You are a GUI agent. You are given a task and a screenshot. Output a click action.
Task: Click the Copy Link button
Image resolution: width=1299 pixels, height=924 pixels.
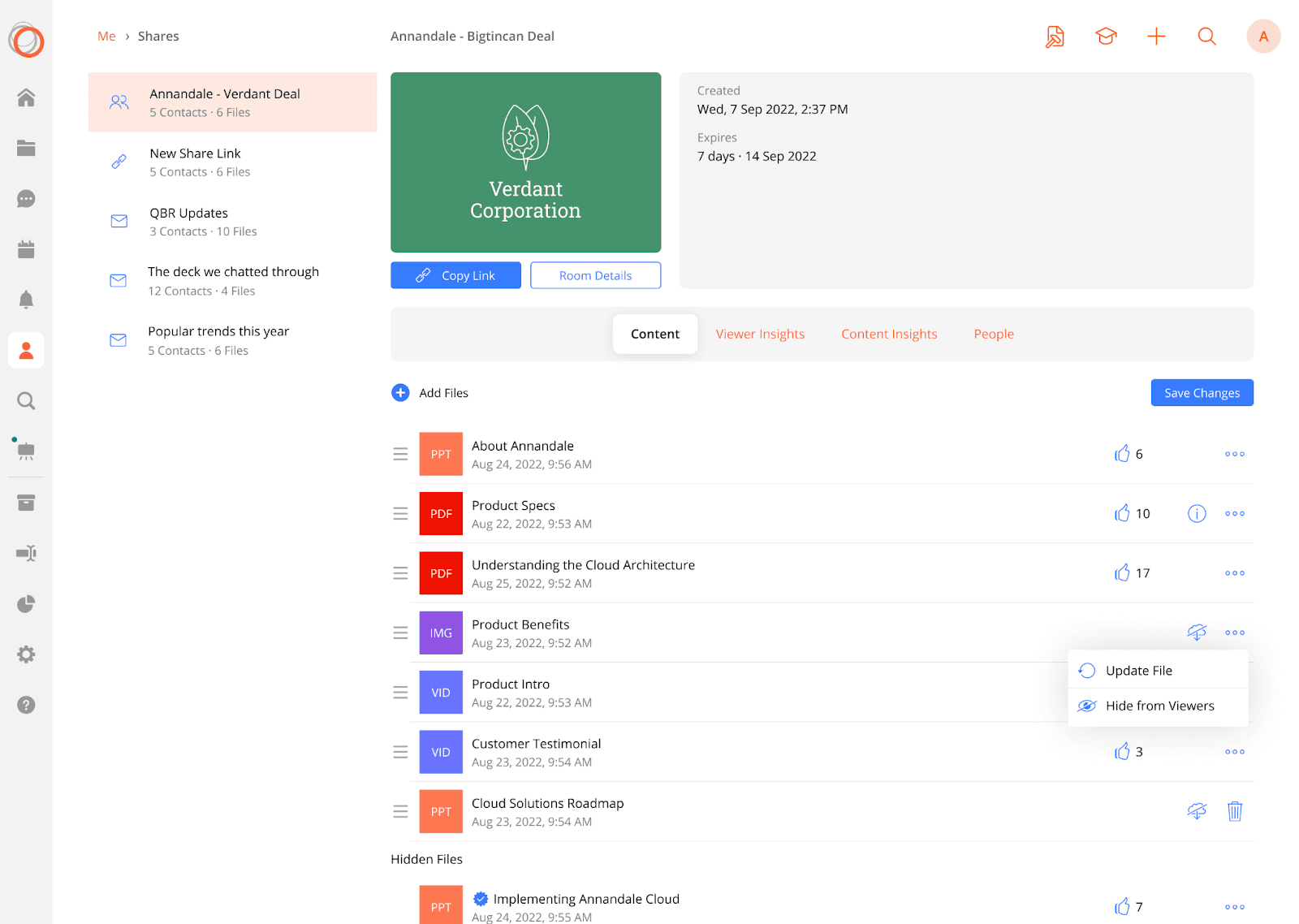(455, 276)
